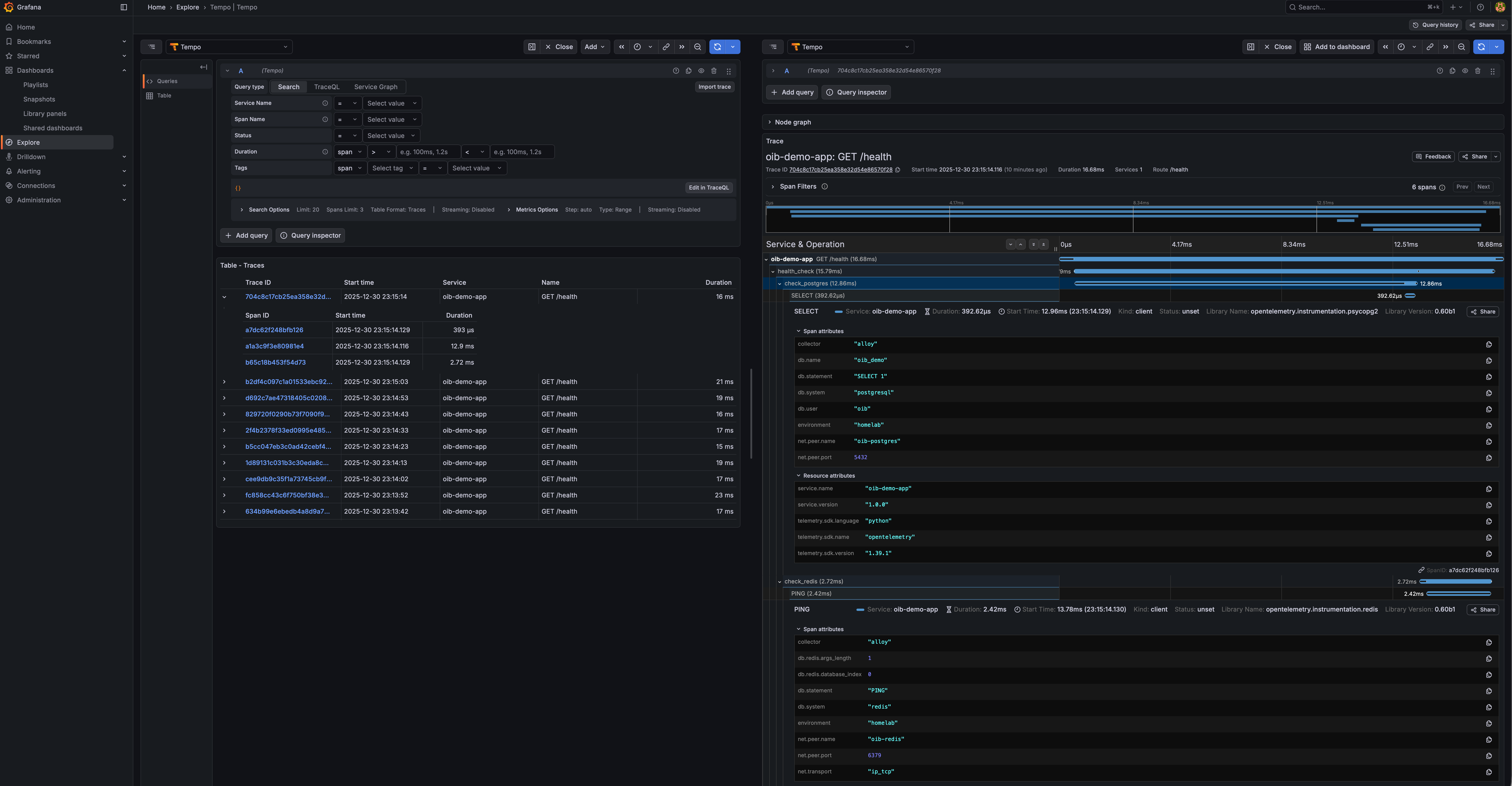1512x786 pixels.
Task: Expand trace row b2df4c097c1a01533ebc92
Action: click(x=224, y=382)
